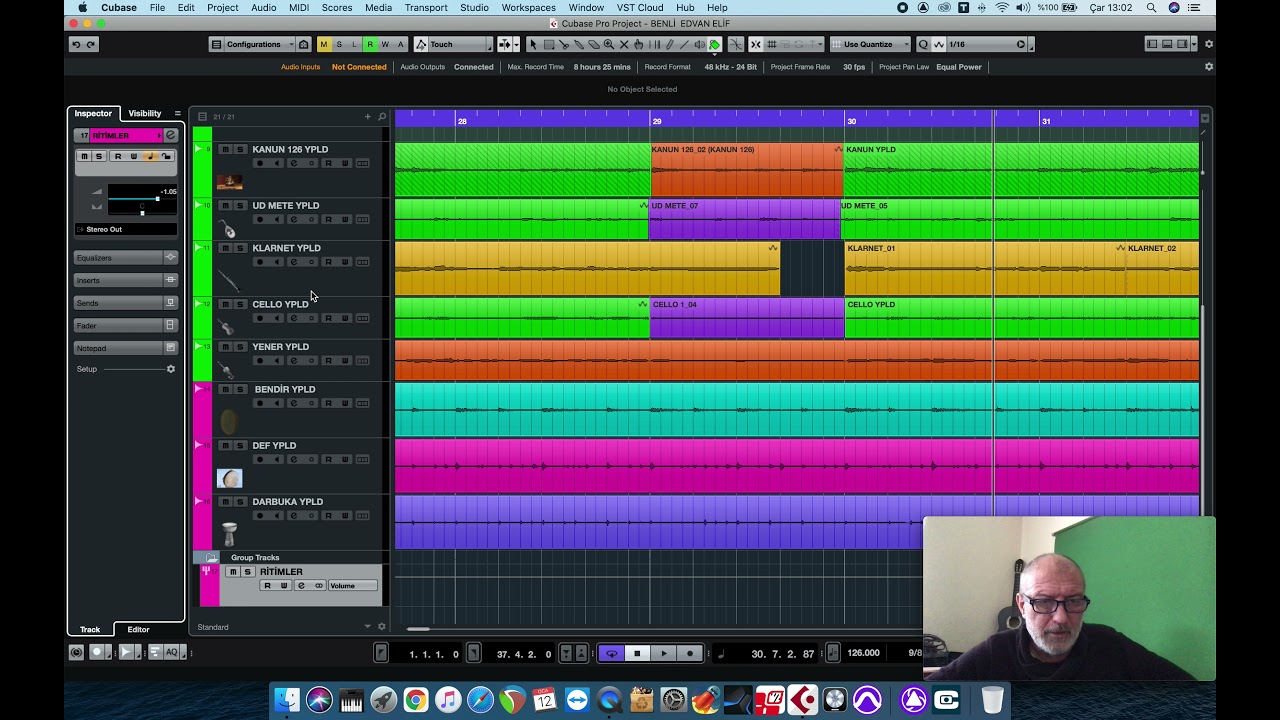Viewport: 1280px width, 720px height.
Task: Freeze the BENDİR YPLD track channel
Action: (x=311, y=403)
